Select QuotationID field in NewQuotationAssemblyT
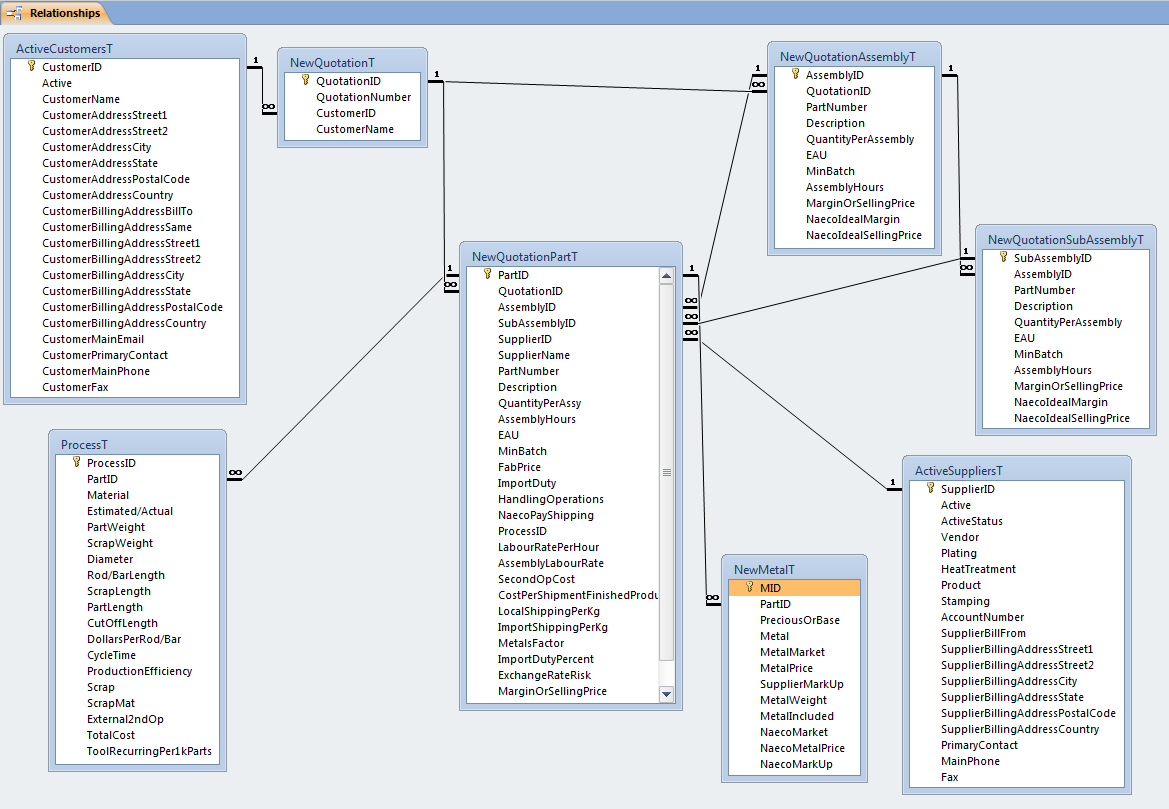The width and height of the screenshot is (1169, 809). click(x=854, y=91)
